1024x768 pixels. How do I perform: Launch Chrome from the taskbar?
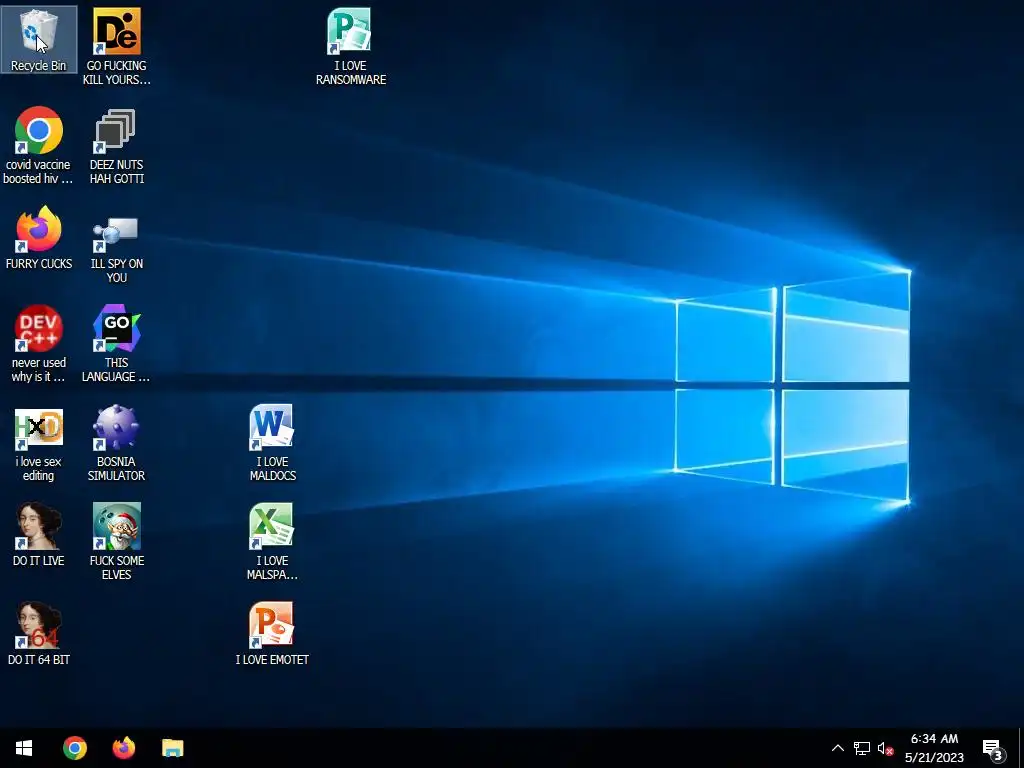[75, 748]
